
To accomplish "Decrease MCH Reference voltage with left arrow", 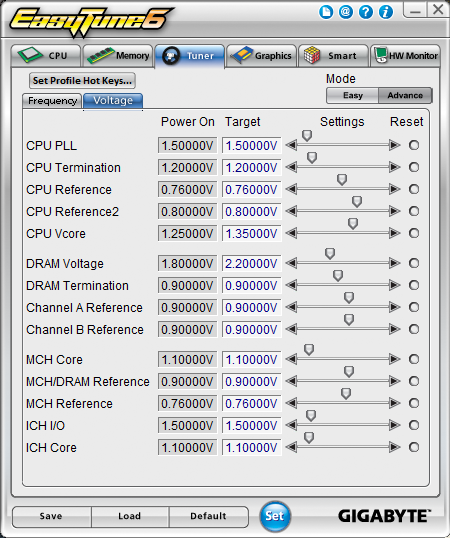I will click(x=292, y=403).
